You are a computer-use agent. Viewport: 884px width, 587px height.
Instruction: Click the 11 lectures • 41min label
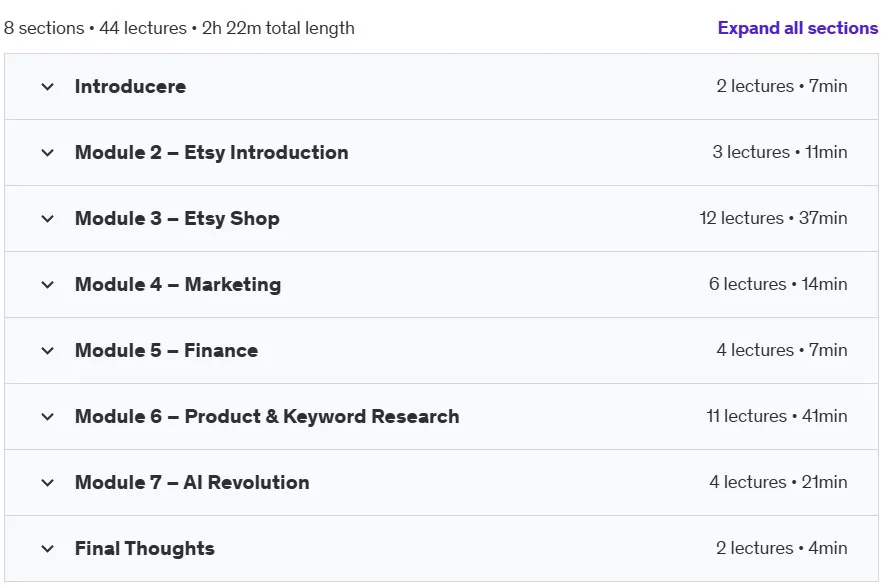coord(777,416)
